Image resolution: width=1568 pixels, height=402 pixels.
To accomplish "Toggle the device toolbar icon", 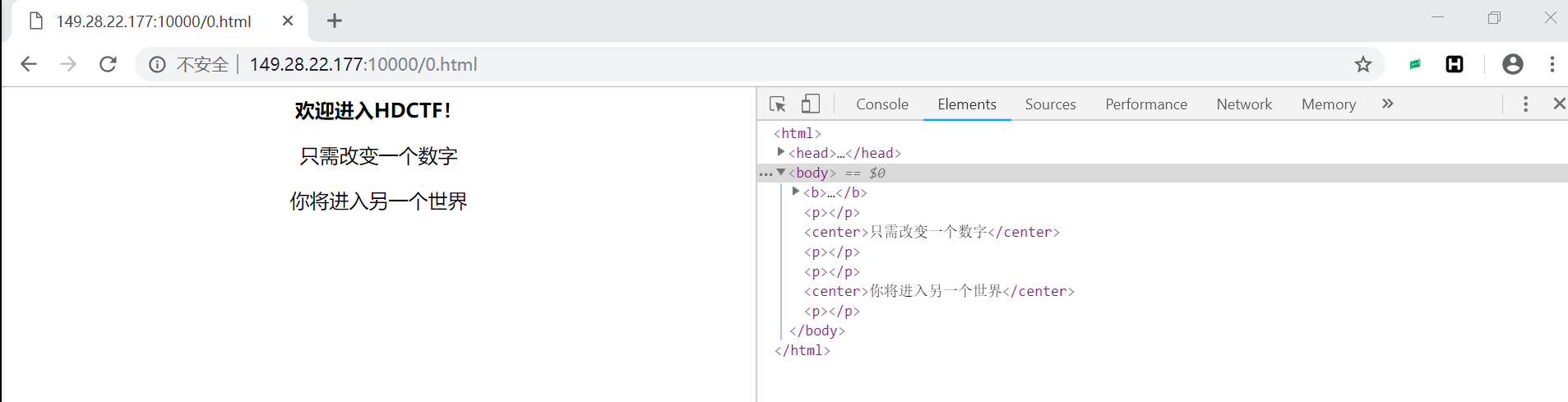I will pyautogui.click(x=810, y=104).
